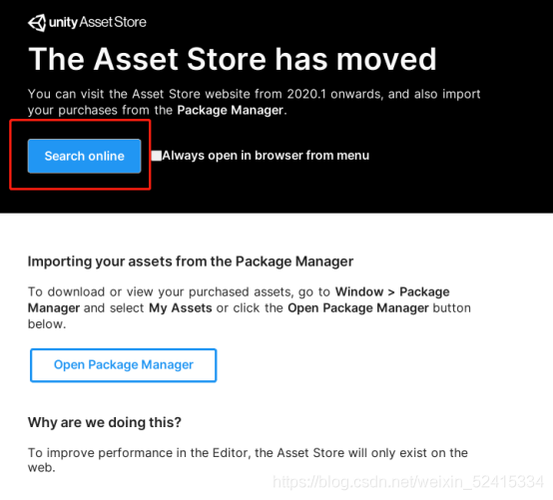The image size is (553, 500).
Task: Click bold 'Package Manager' in the header paragraph
Action: click(230, 110)
